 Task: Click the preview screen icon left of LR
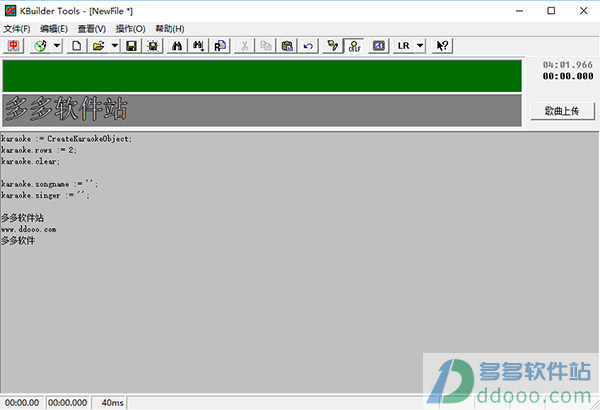pyautogui.click(x=378, y=46)
